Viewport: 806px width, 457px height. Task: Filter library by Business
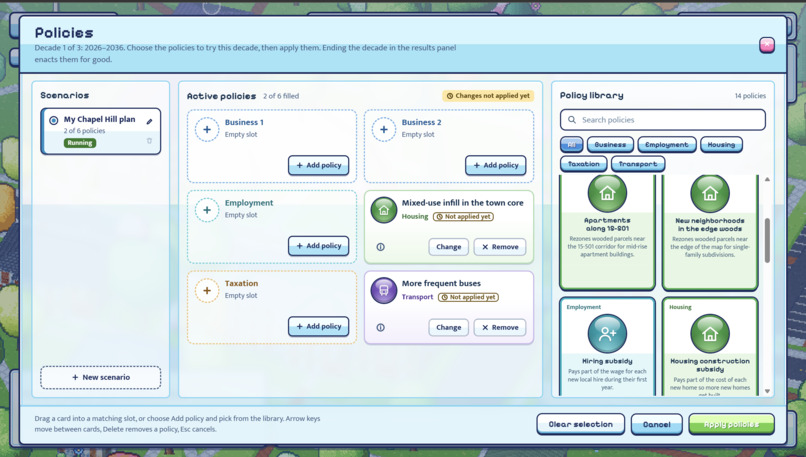click(x=610, y=145)
